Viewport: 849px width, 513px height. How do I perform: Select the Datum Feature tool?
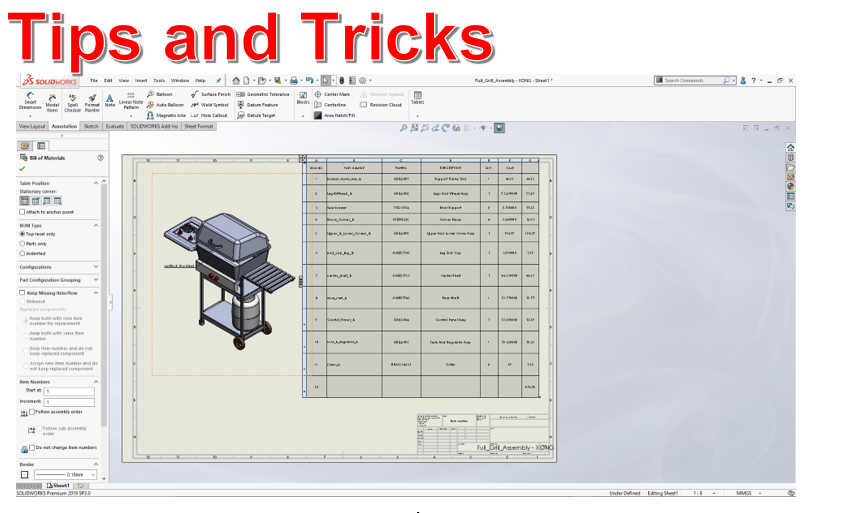tap(258, 105)
